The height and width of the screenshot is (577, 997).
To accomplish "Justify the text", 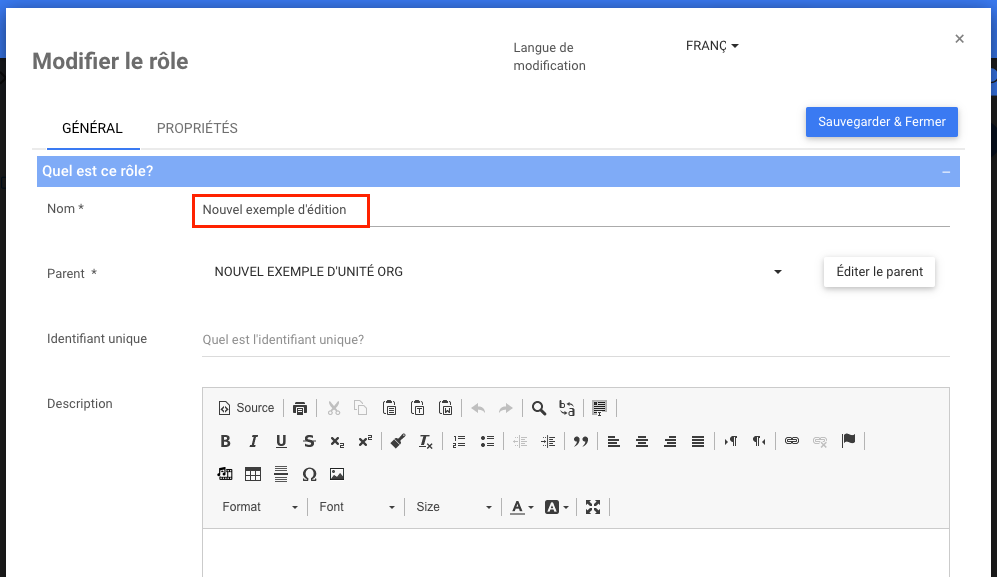I will coord(698,441).
